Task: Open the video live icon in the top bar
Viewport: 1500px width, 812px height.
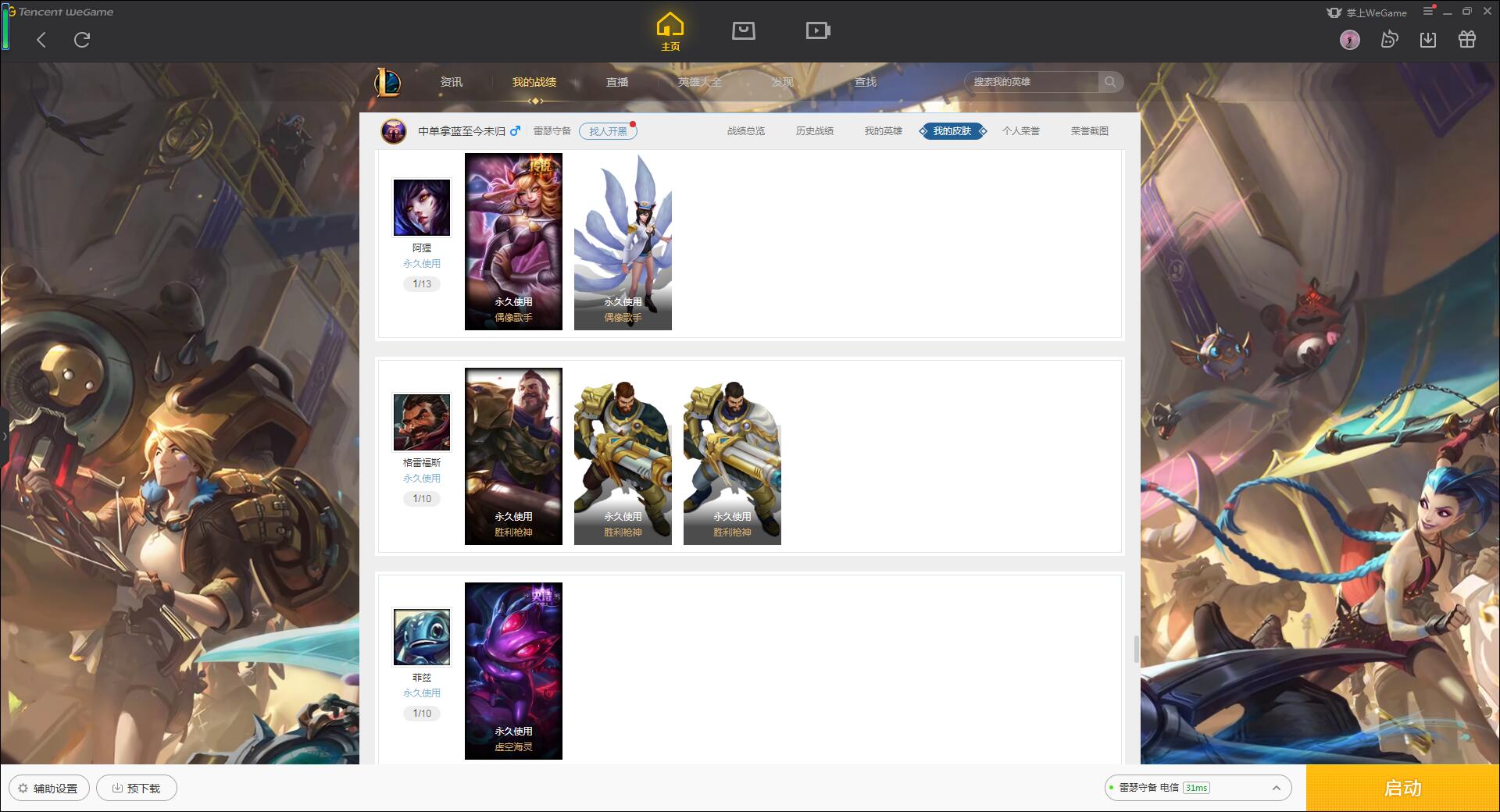Action: tap(817, 30)
